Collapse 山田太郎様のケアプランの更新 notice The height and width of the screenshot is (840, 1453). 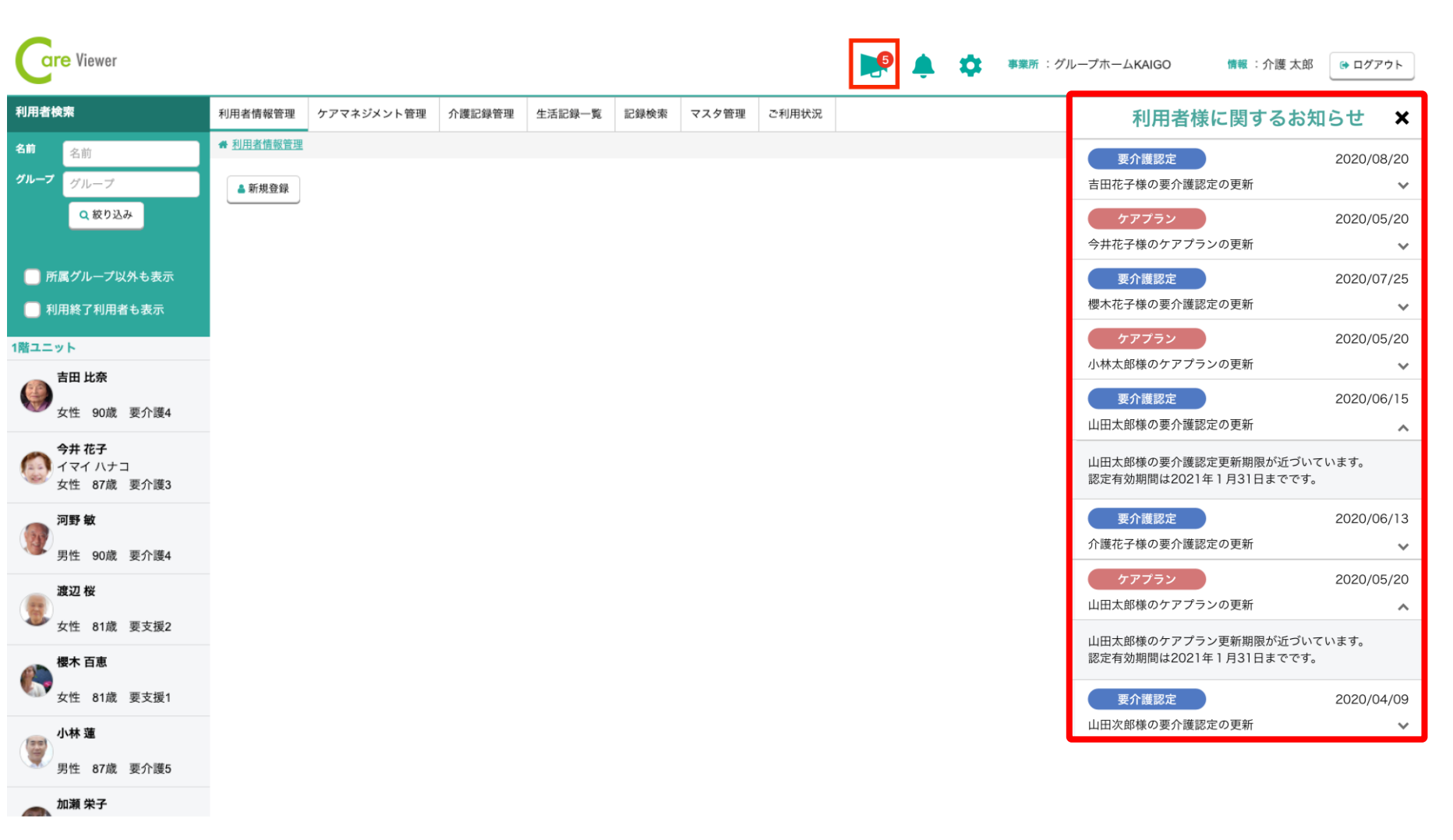[x=1402, y=607]
